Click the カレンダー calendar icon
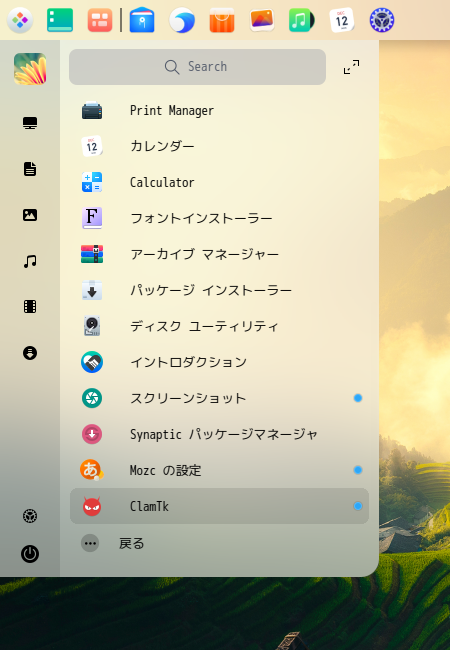Viewport: 450px width, 650px height. (92, 146)
